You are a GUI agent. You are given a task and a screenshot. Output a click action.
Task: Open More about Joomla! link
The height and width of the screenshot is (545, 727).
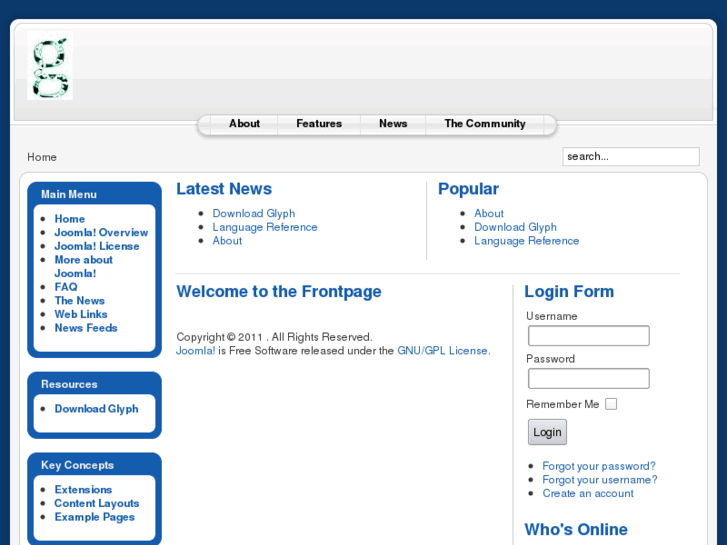[83, 266]
